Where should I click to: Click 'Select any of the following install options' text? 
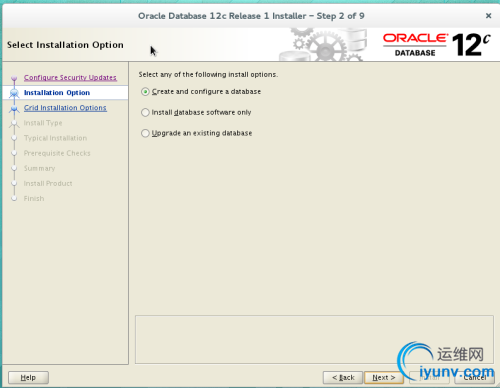pos(208,74)
